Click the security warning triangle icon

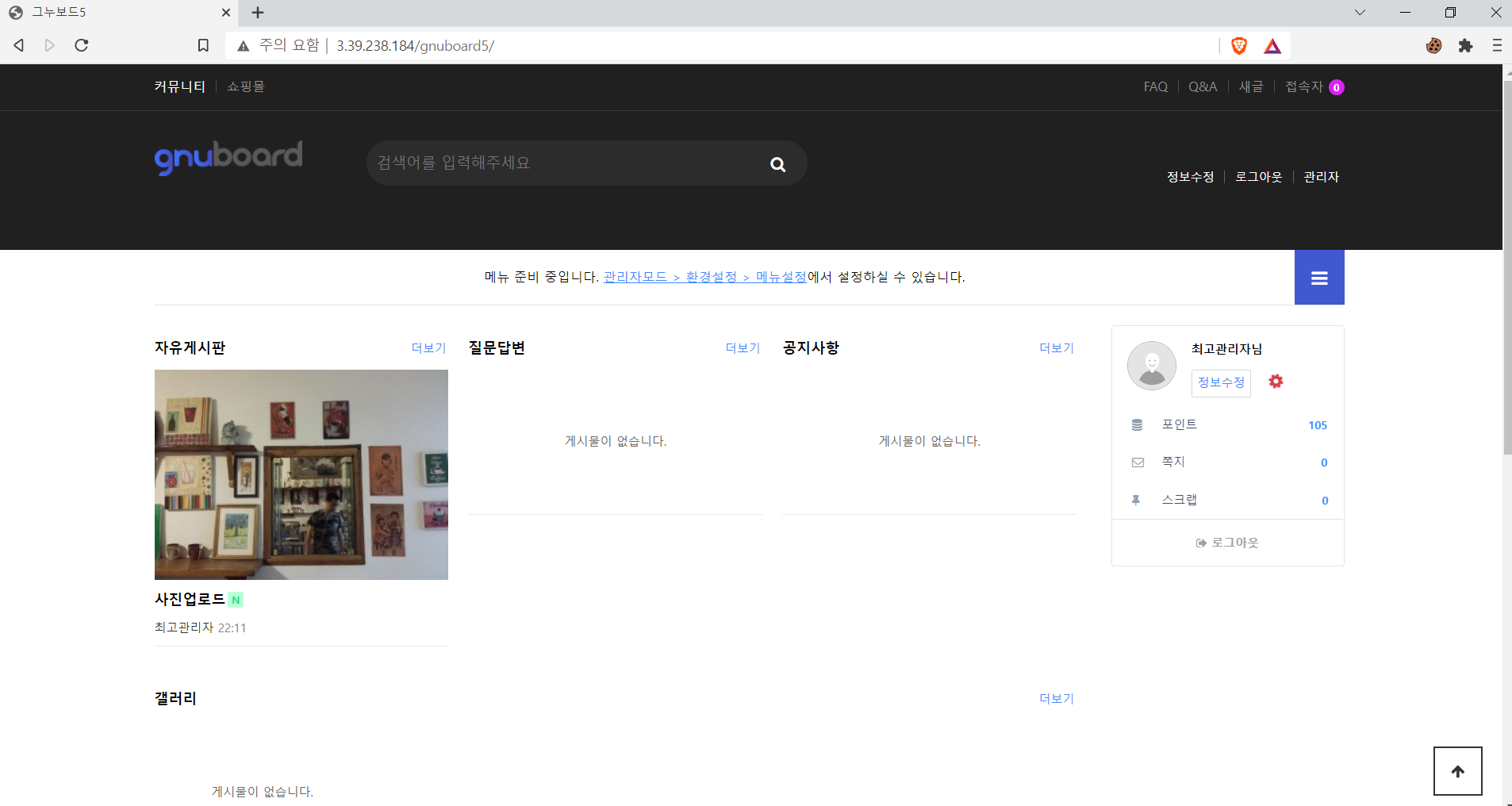click(243, 46)
